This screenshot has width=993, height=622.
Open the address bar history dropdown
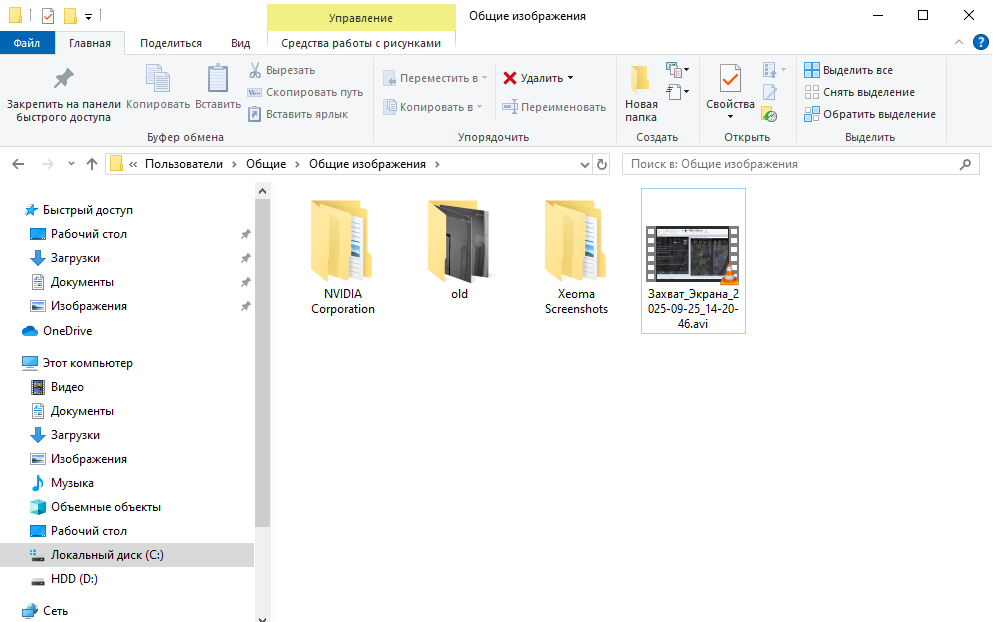coord(584,164)
